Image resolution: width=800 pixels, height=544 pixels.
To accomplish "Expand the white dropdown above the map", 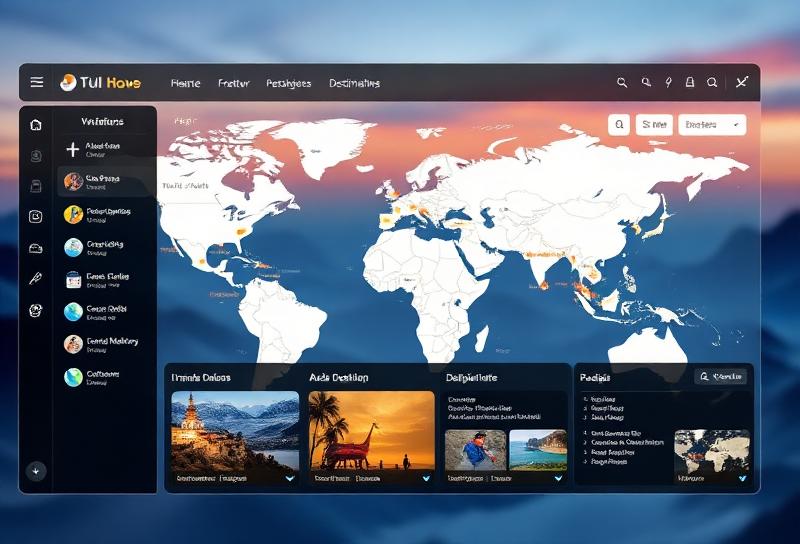I will pyautogui.click(x=712, y=125).
